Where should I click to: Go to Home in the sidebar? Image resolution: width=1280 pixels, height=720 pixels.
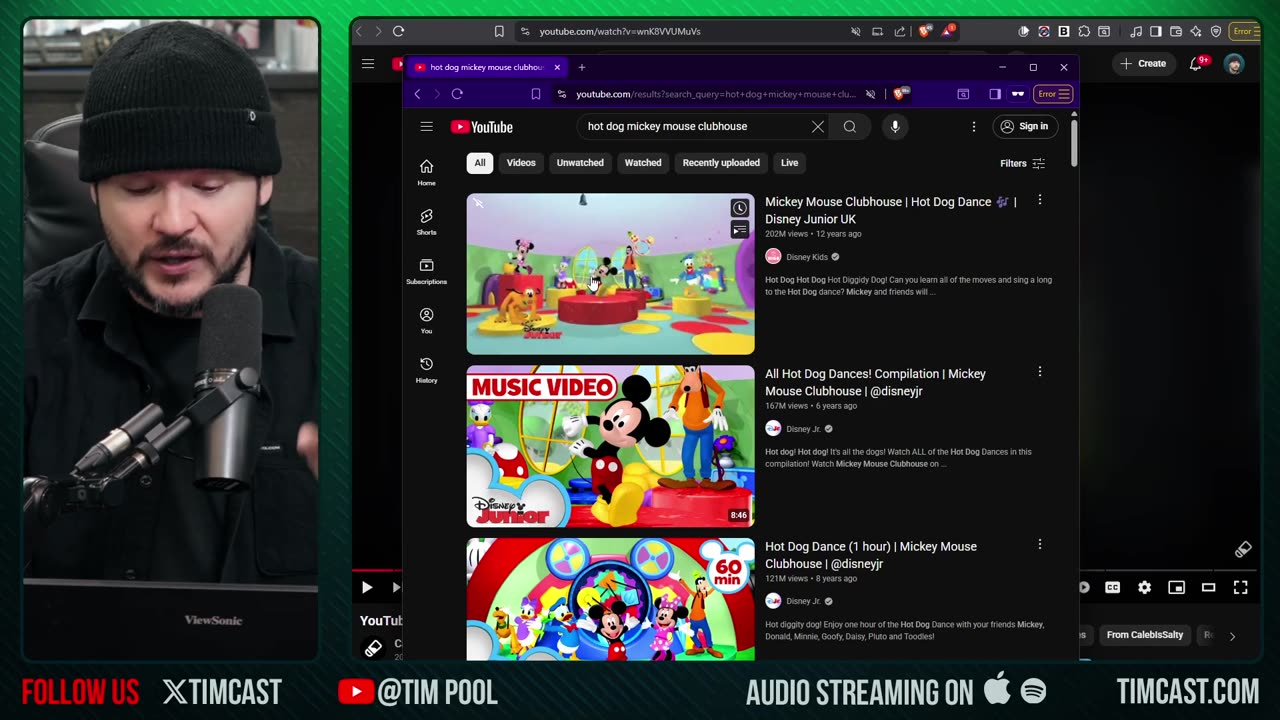(426, 172)
